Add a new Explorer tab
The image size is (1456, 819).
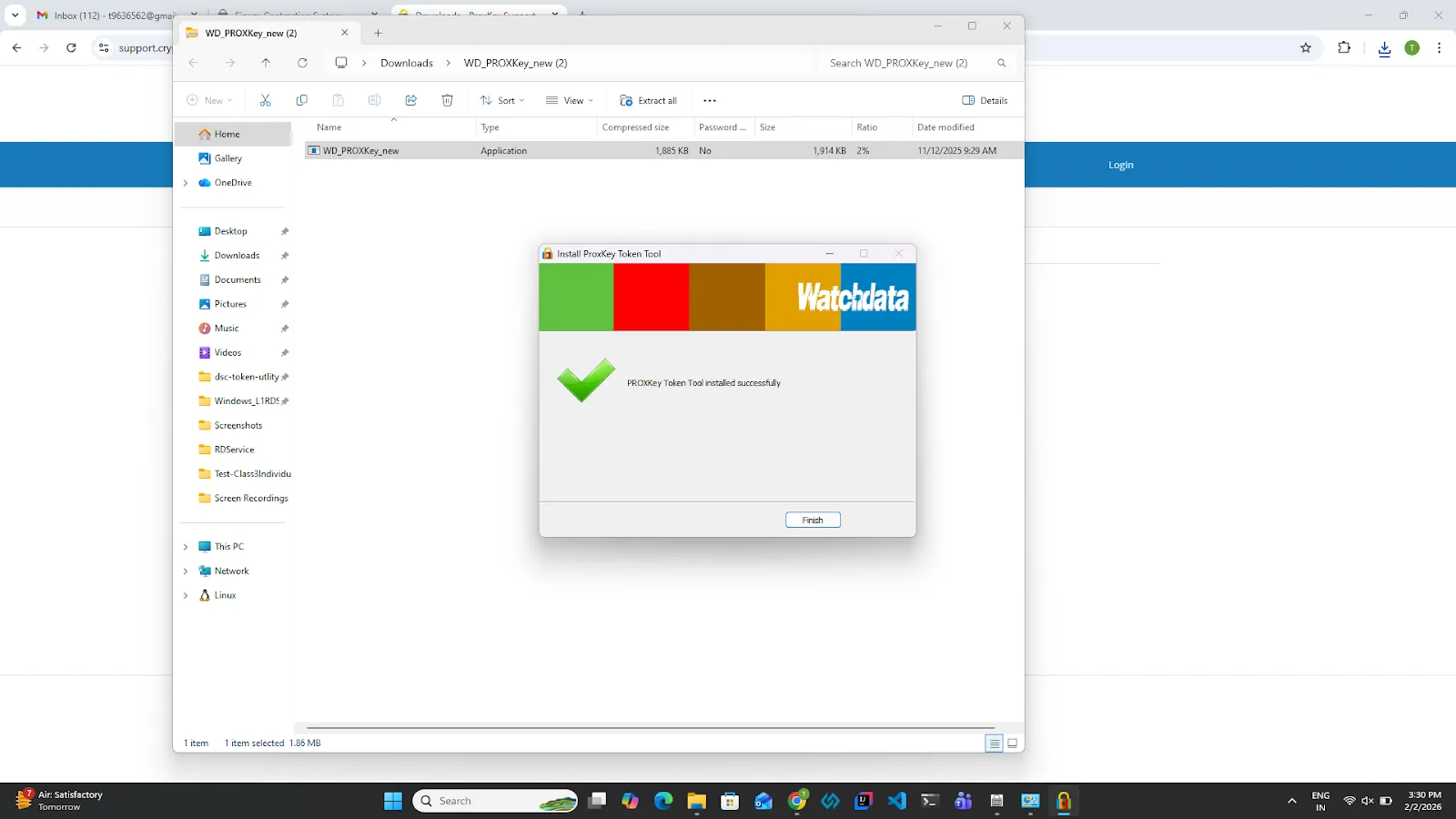(379, 33)
